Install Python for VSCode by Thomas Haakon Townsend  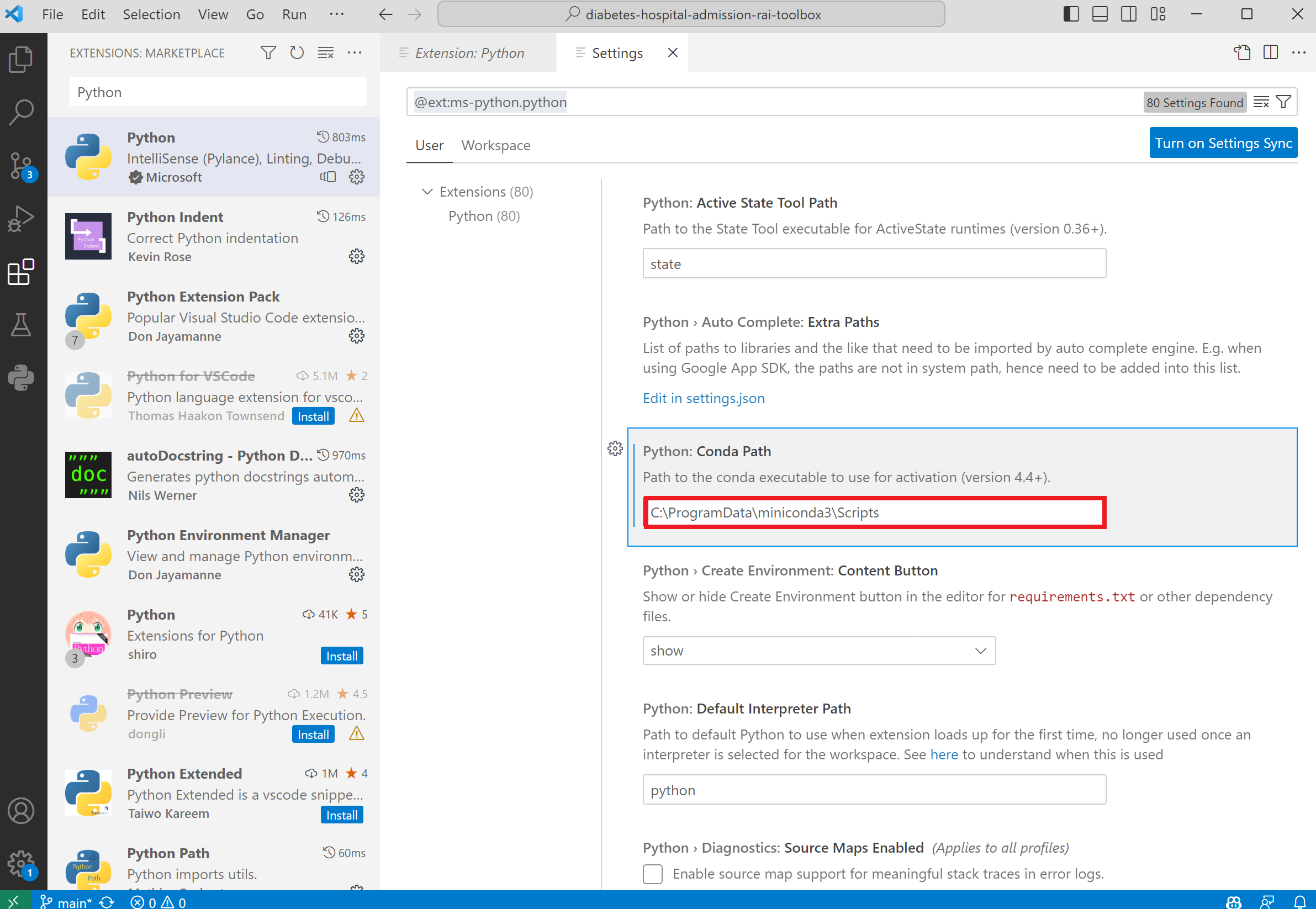tap(313, 416)
